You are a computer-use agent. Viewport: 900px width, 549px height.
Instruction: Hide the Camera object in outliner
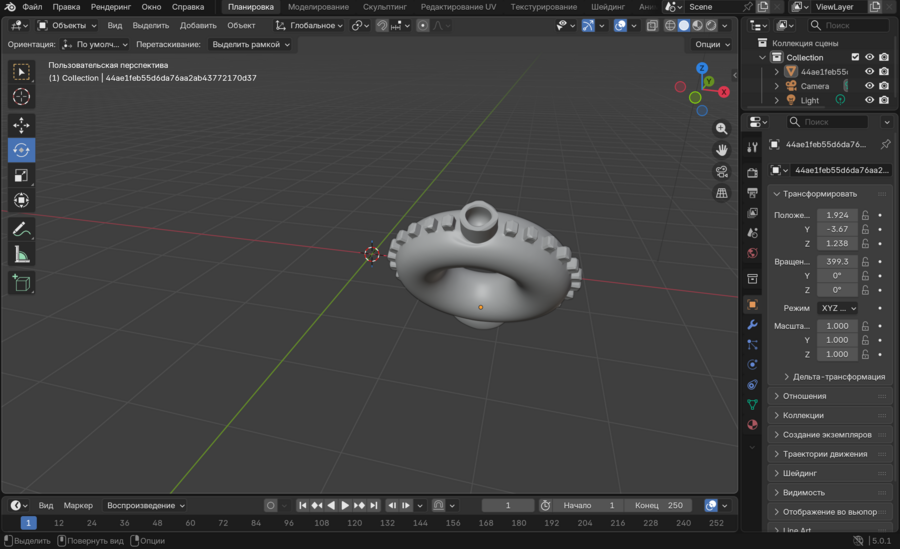point(869,86)
